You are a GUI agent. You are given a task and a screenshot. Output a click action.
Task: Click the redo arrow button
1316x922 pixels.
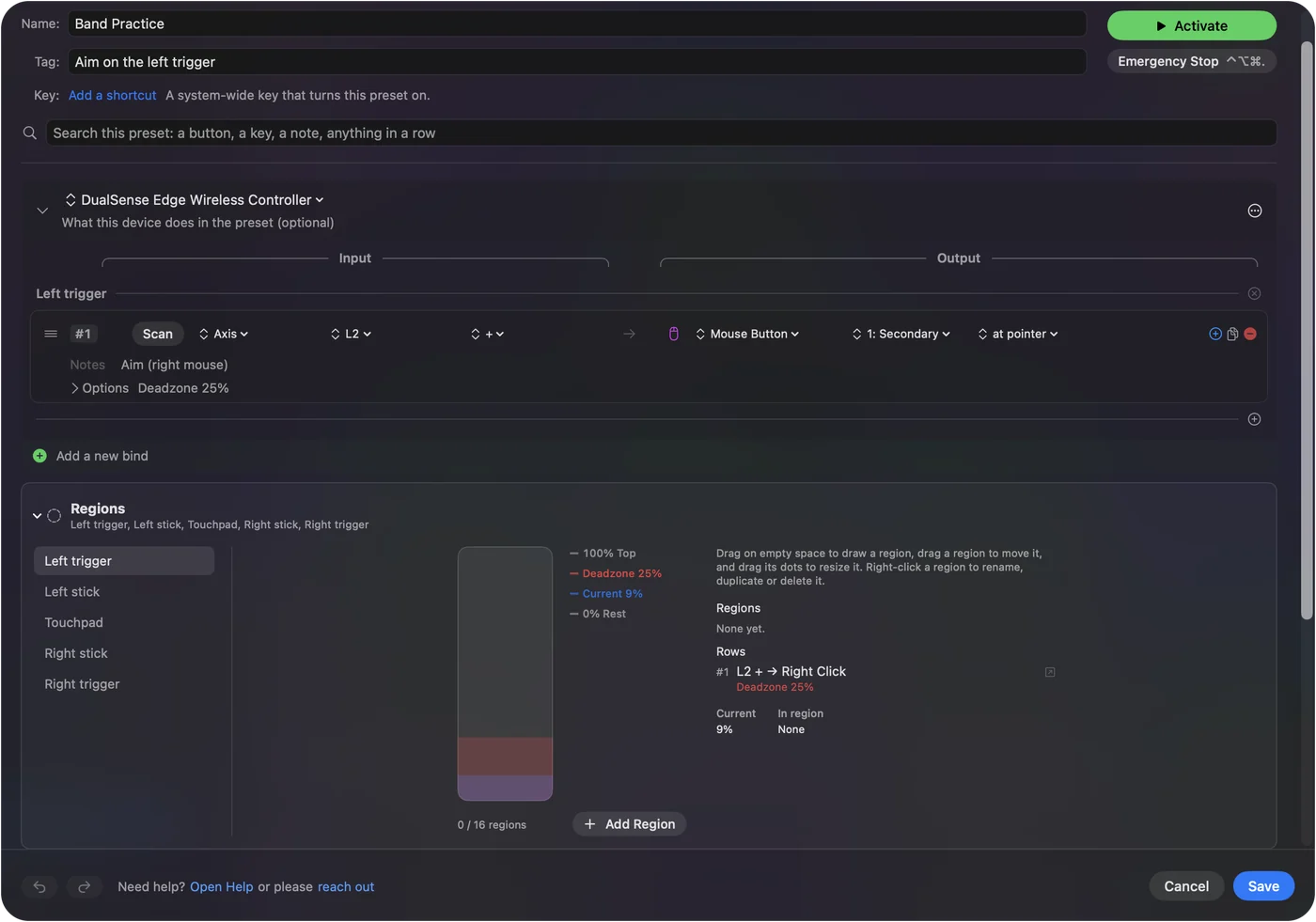click(84, 886)
